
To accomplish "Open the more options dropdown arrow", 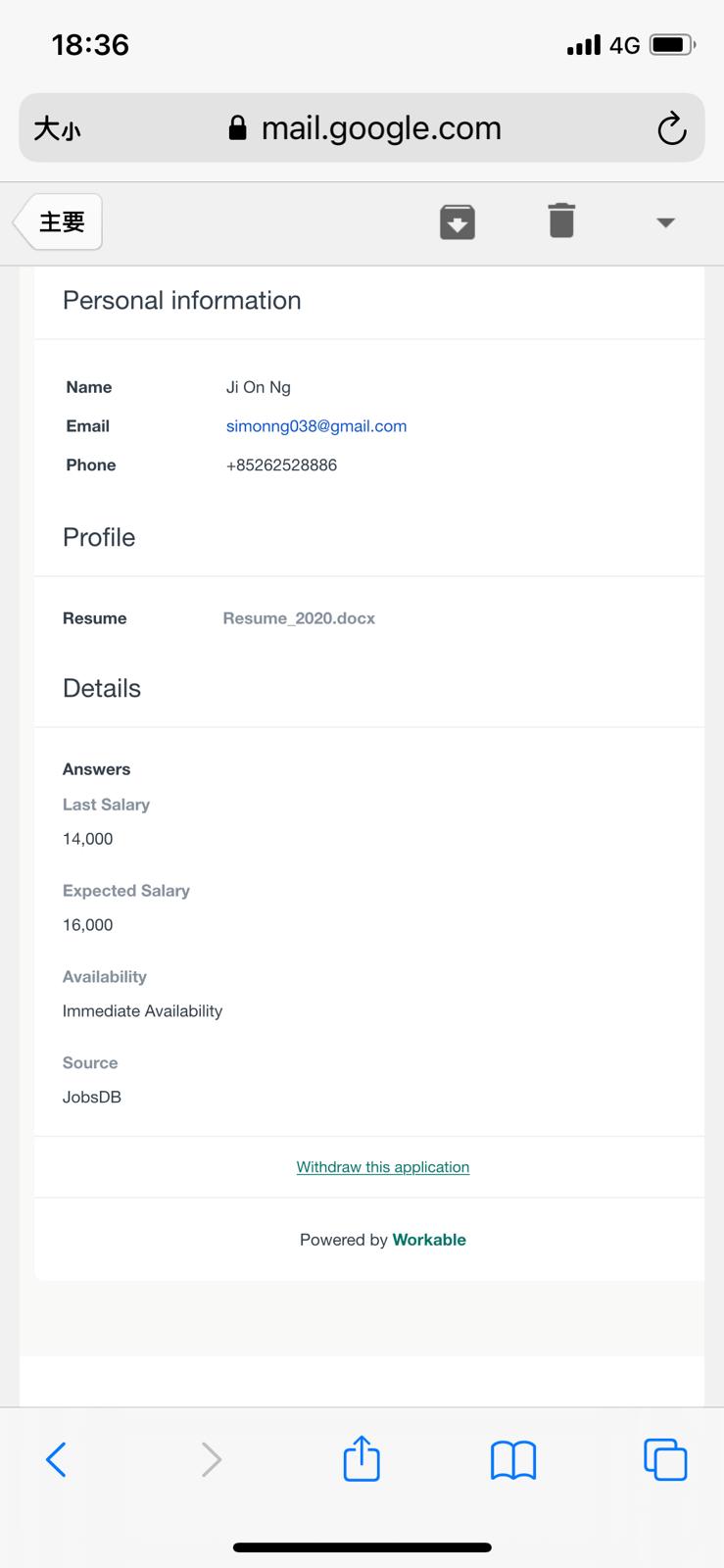I will point(665,222).
